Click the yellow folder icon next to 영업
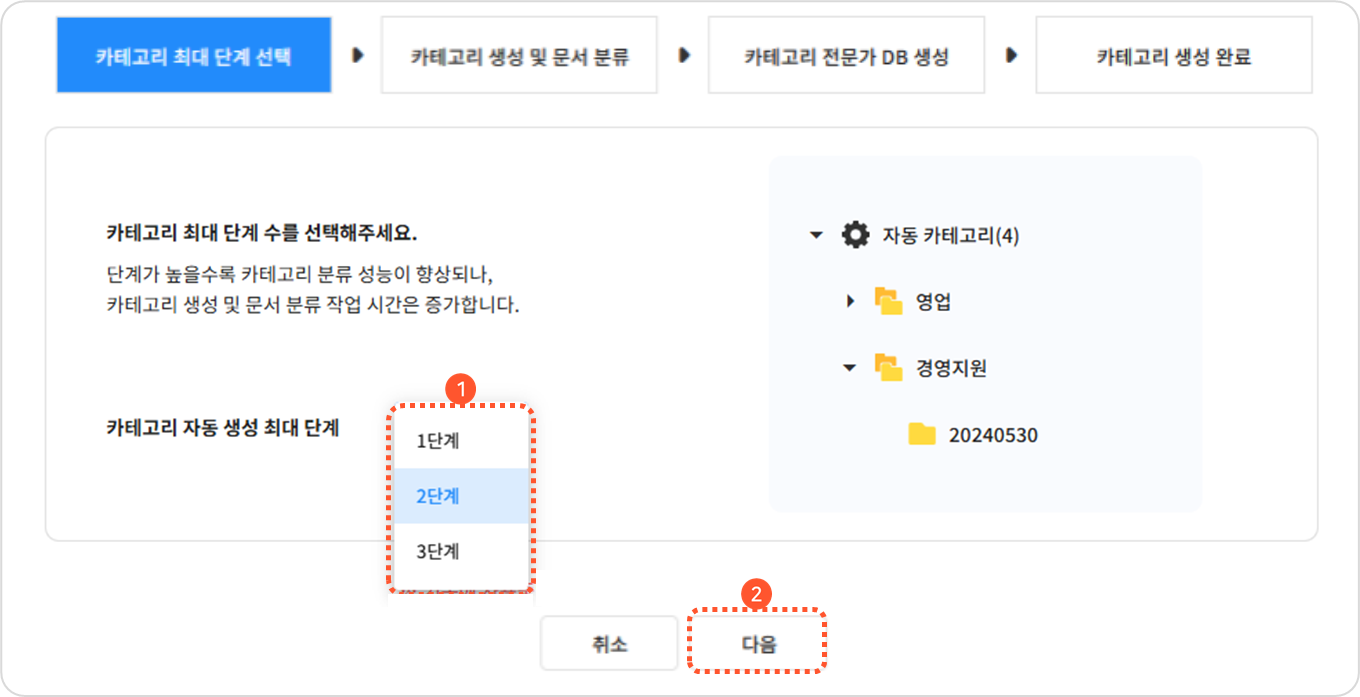 coord(888,301)
